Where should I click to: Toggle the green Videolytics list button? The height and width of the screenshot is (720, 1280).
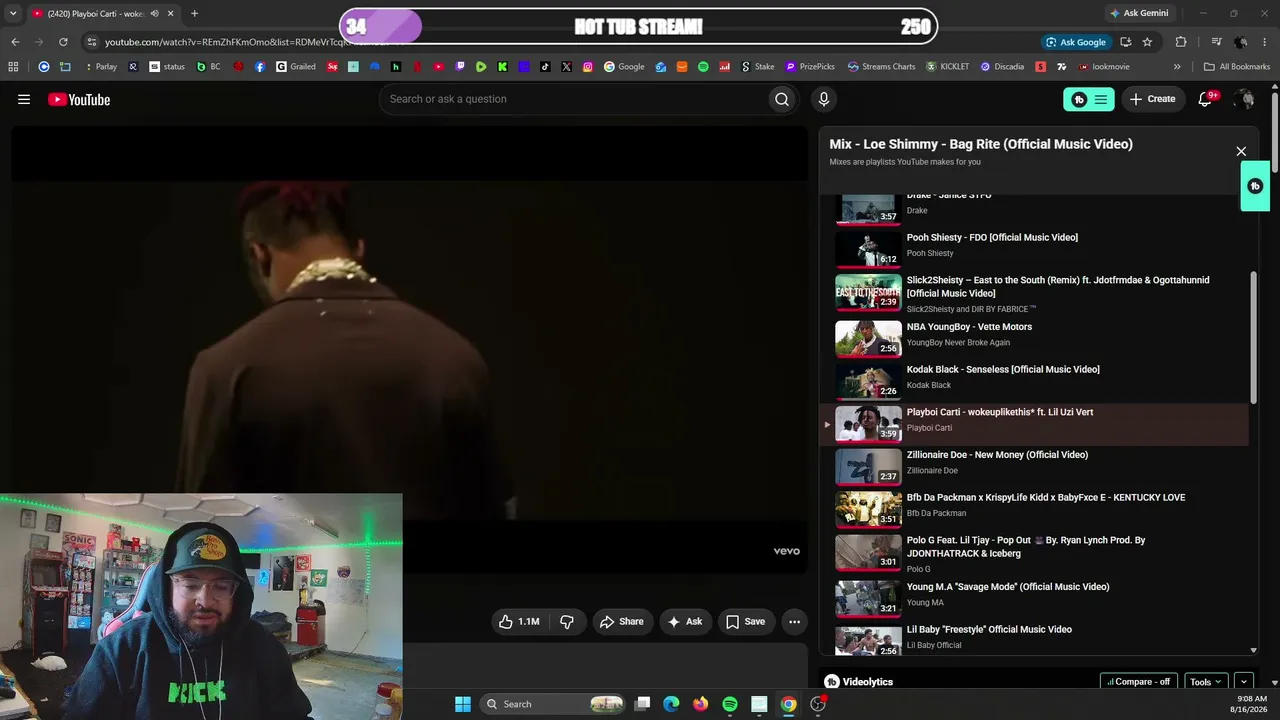[1088, 99]
